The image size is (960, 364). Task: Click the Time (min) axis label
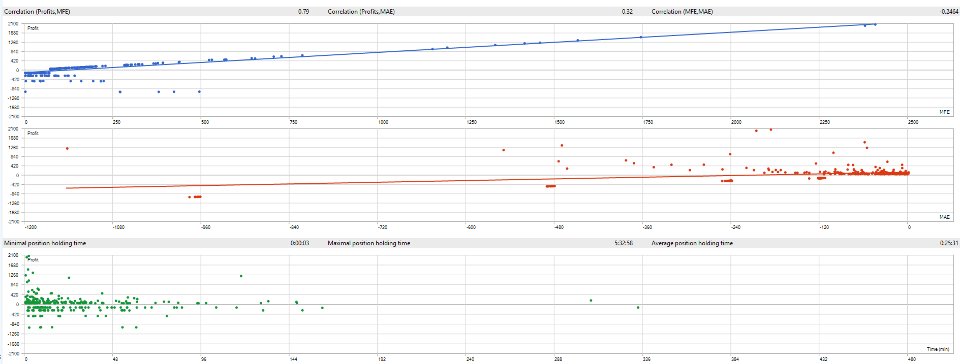[938, 348]
